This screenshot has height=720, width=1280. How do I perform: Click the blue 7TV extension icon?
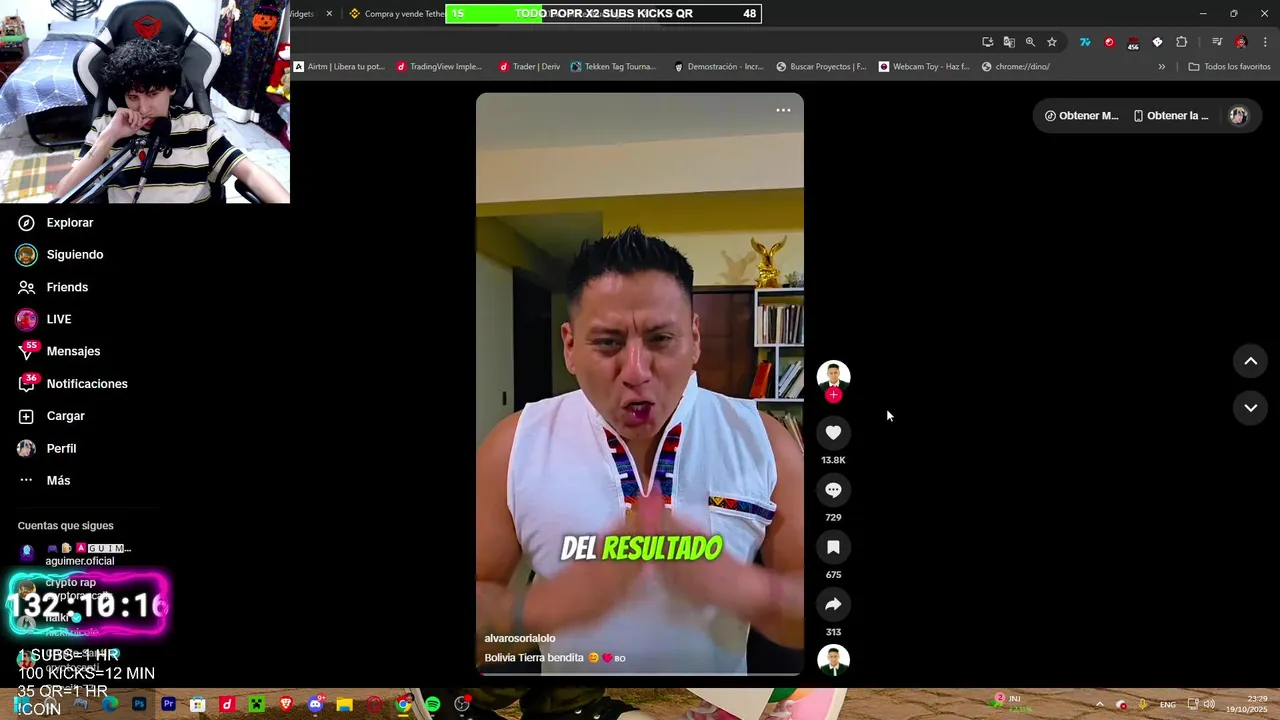(1085, 42)
